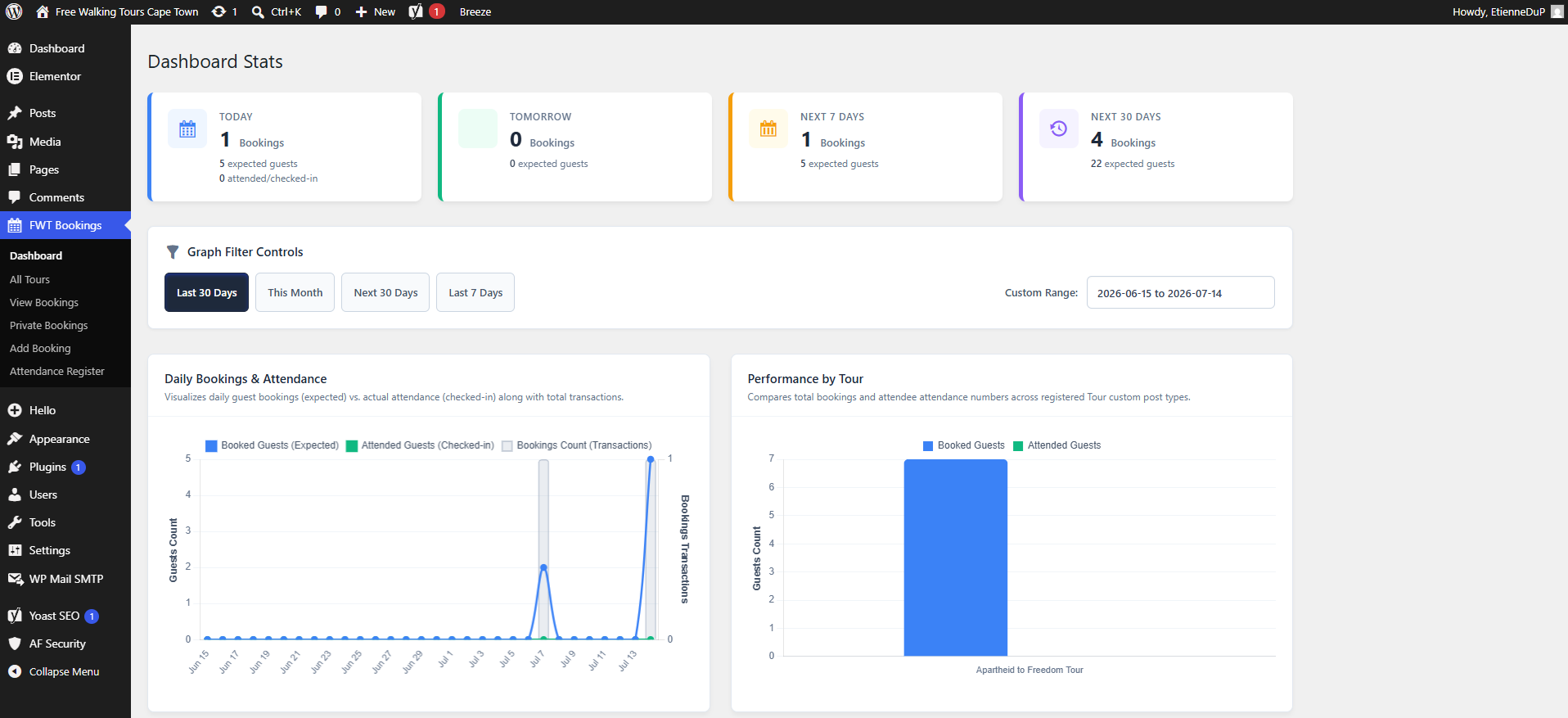Toggle Attended Guests (Checked-in) legend swatch
This screenshot has height=718, width=1568.
(352, 445)
